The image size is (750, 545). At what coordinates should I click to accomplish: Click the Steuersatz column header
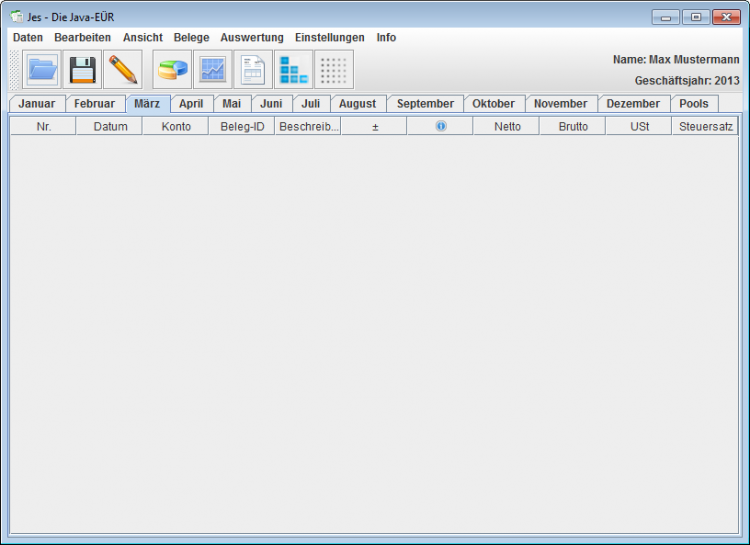[x=706, y=127]
